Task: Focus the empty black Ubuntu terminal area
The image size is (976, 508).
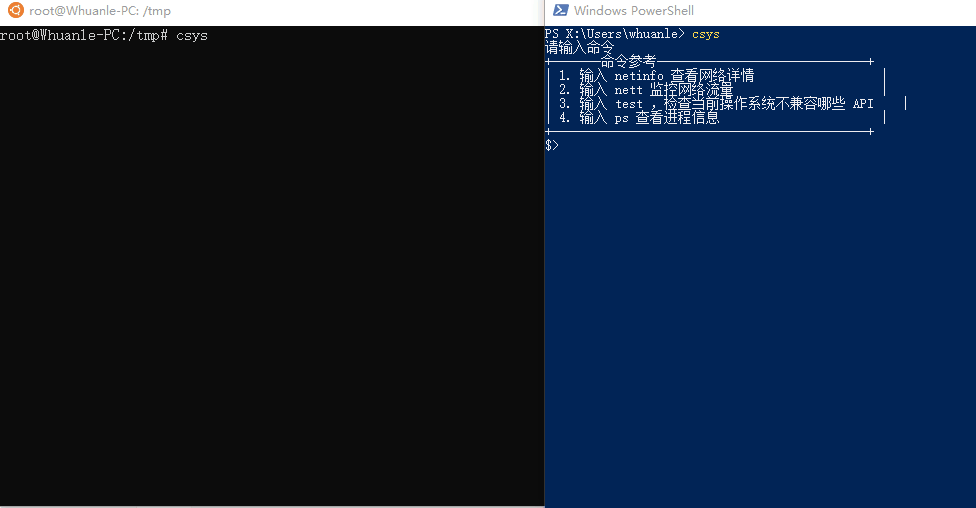Action: tap(272, 274)
